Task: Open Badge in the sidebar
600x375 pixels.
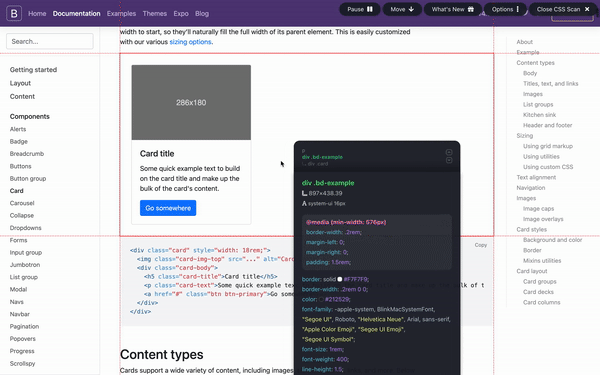Action: tap(19, 141)
